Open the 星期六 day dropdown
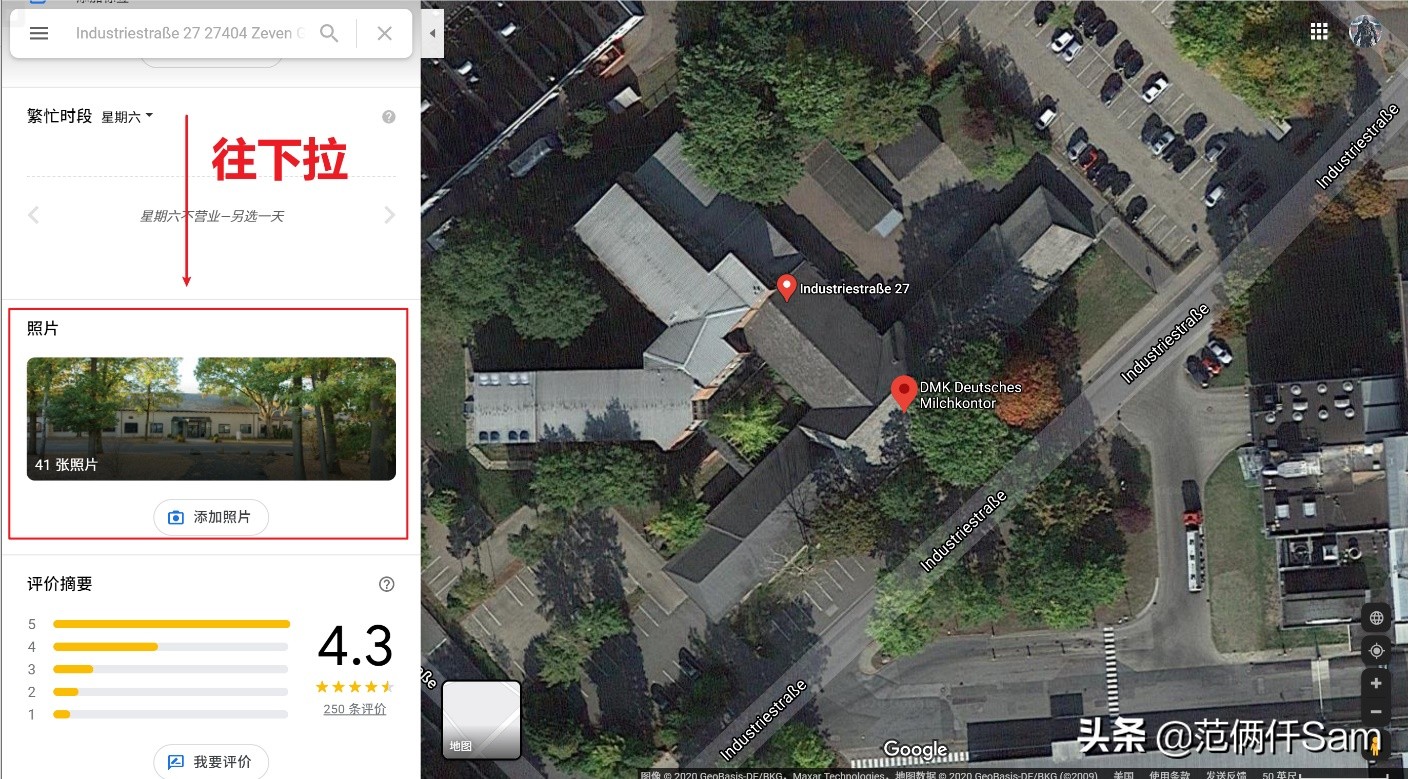This screenshot has width=1408, height=779. (x=128, y=117)
